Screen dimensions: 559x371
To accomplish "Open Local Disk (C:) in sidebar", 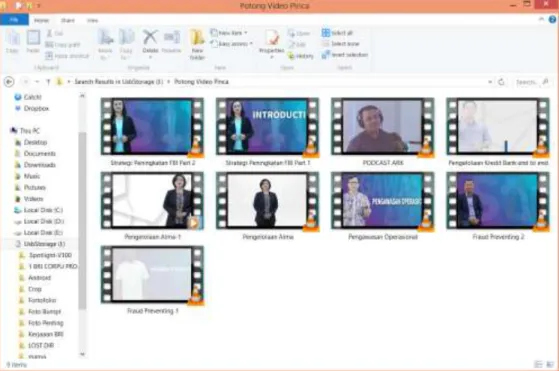I will coord(39,210).
